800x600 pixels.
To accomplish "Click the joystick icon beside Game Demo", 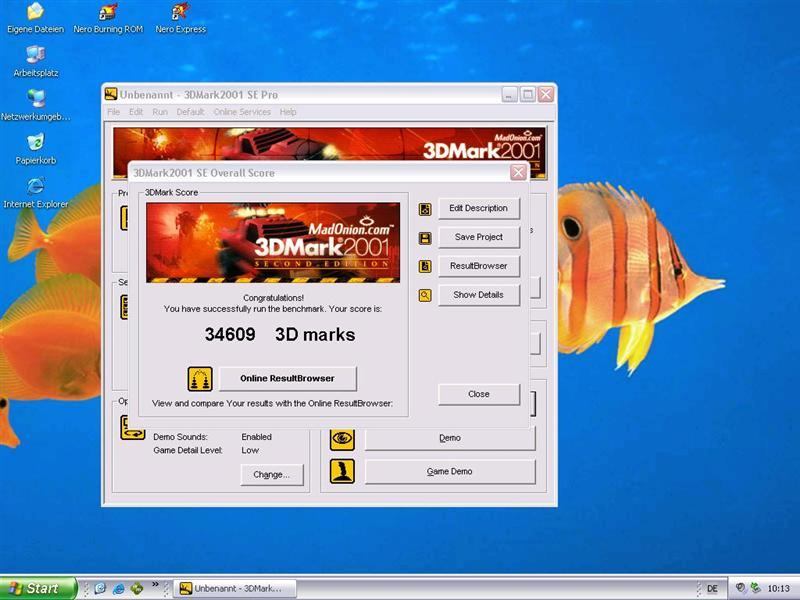I will pyautogui.click(x=342, y=471).
